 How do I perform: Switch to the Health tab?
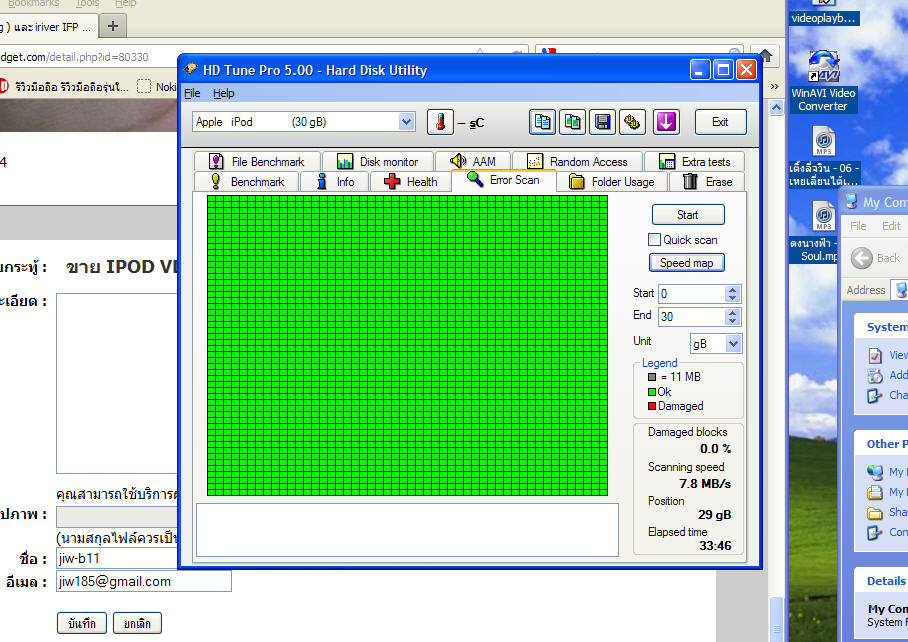[410, 182]
